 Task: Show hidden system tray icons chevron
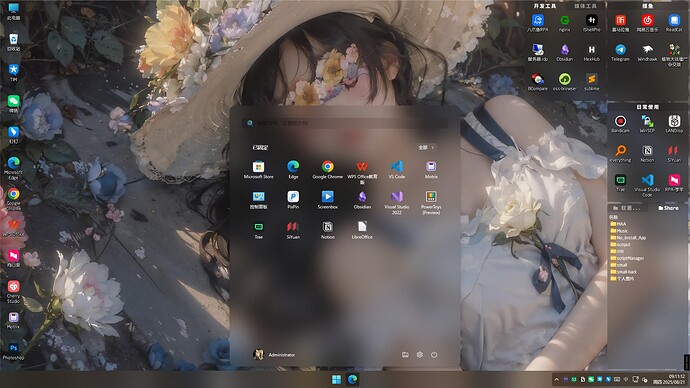(x=556, y=379)
